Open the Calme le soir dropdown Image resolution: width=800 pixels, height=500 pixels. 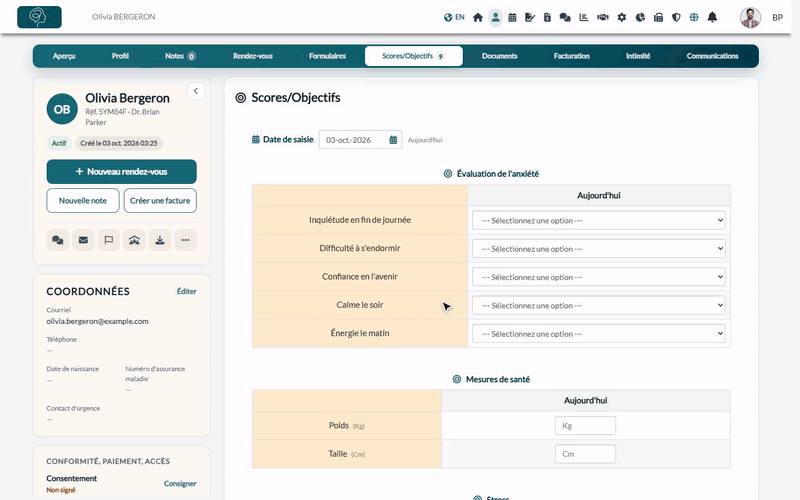598,305
